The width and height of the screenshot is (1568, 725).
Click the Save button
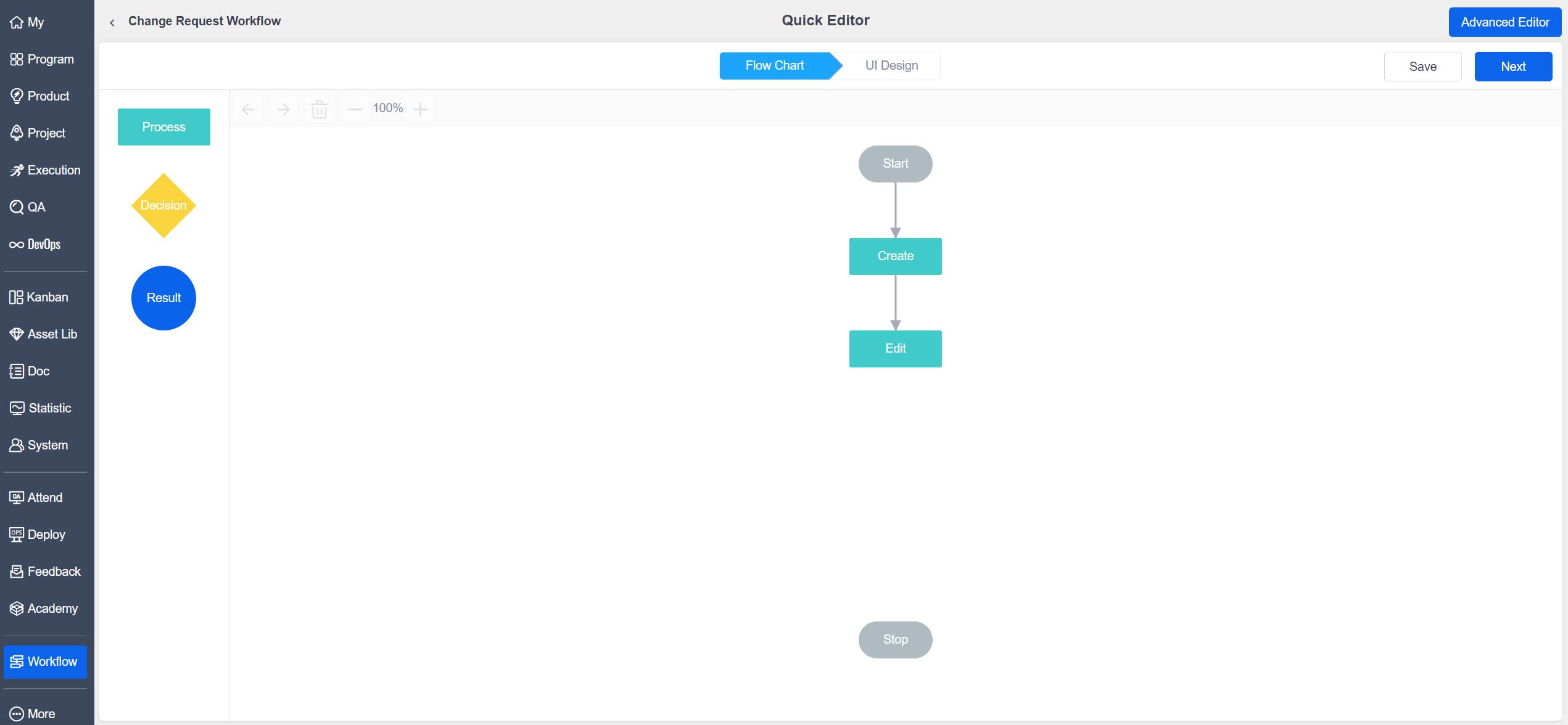(x=1422, y=67)
